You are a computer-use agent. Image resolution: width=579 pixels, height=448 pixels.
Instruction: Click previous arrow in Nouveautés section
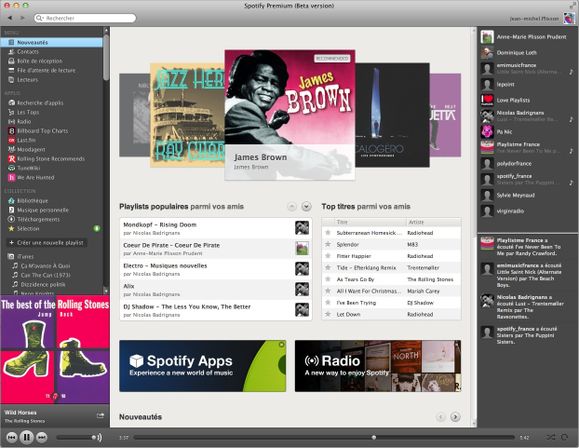click(x=441, y=417)
